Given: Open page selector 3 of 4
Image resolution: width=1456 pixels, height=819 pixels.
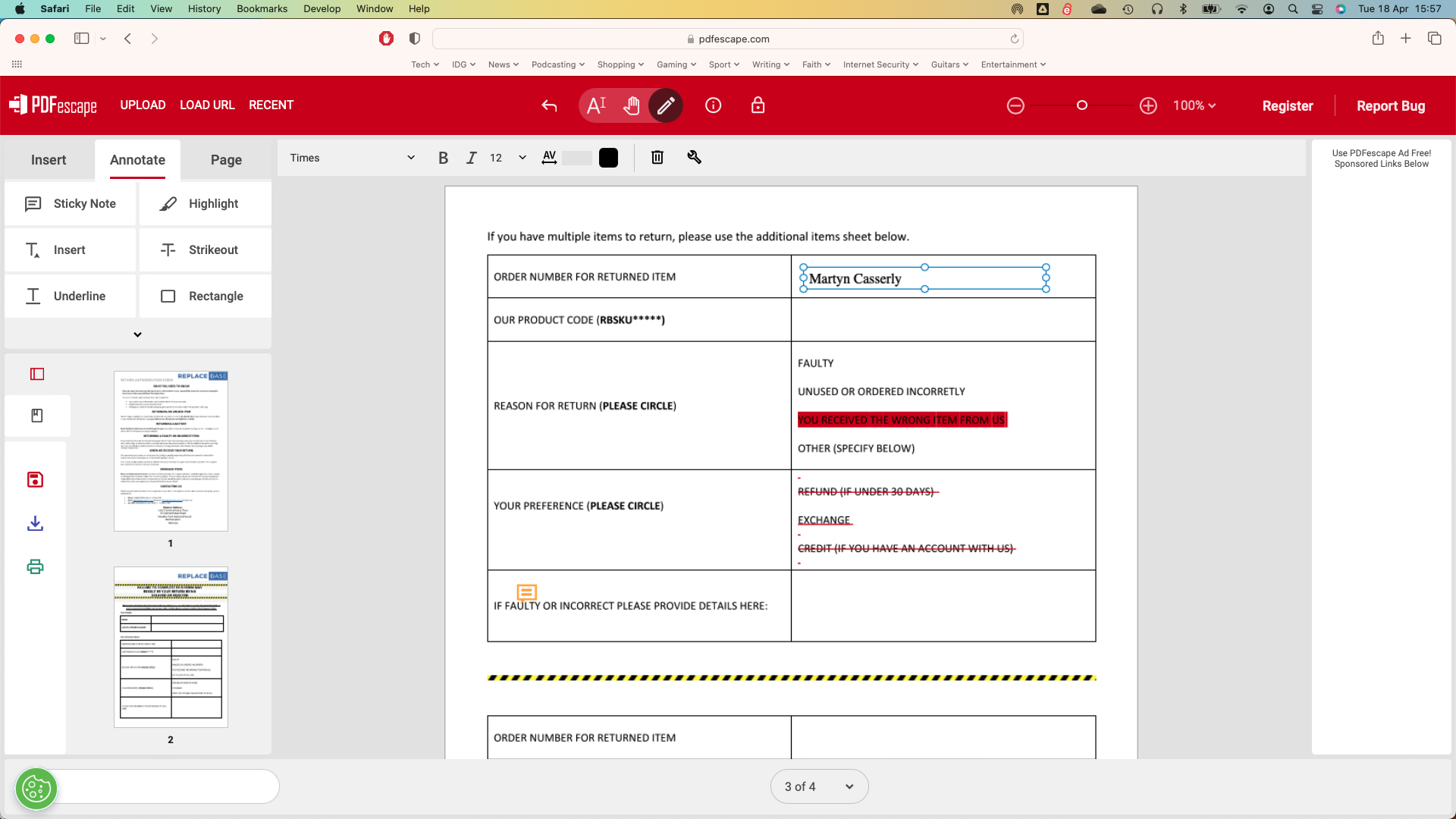Looking at the screenshot, I should [x=819, y=786].
